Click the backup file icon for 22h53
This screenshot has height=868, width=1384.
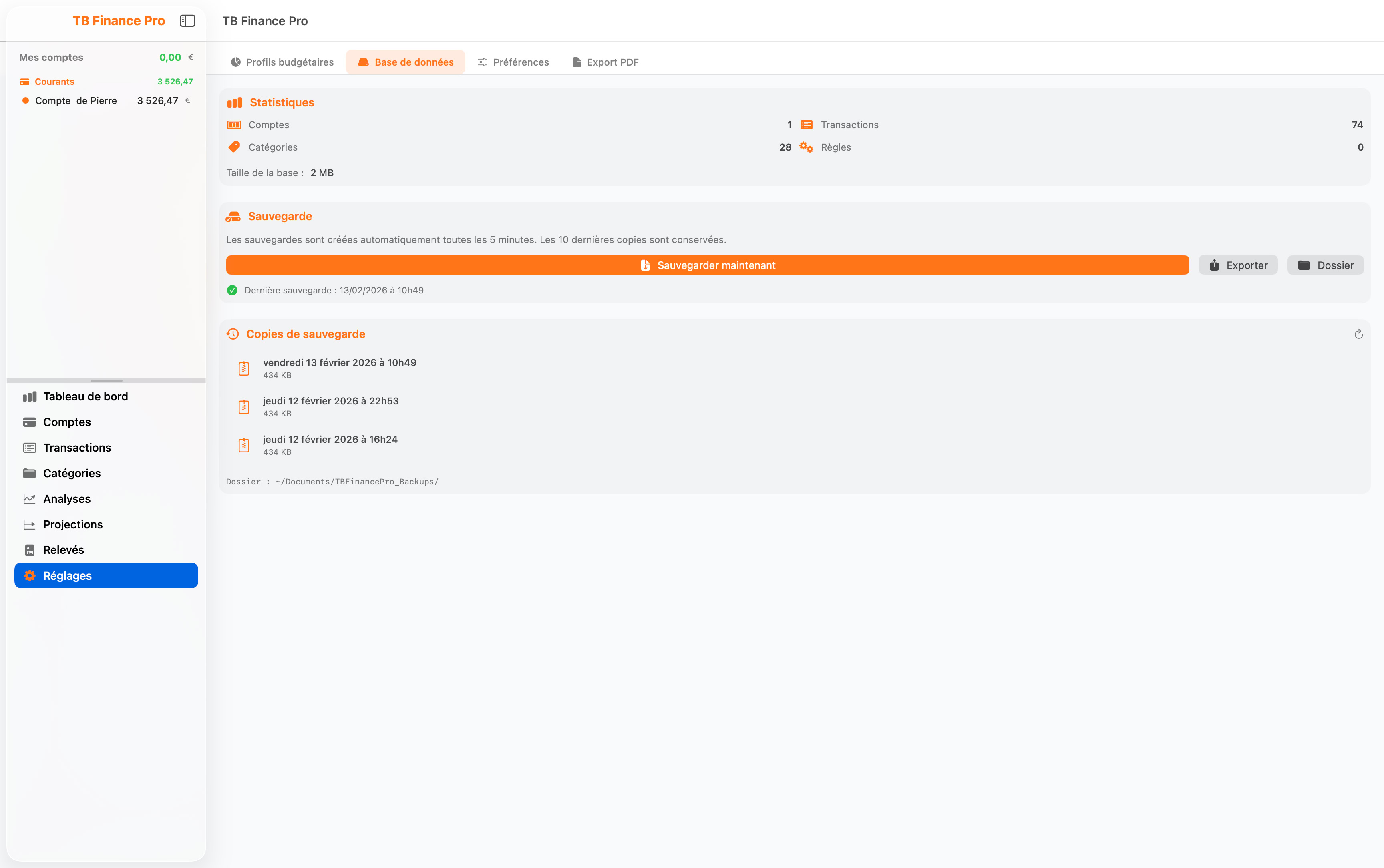[244, 406]
